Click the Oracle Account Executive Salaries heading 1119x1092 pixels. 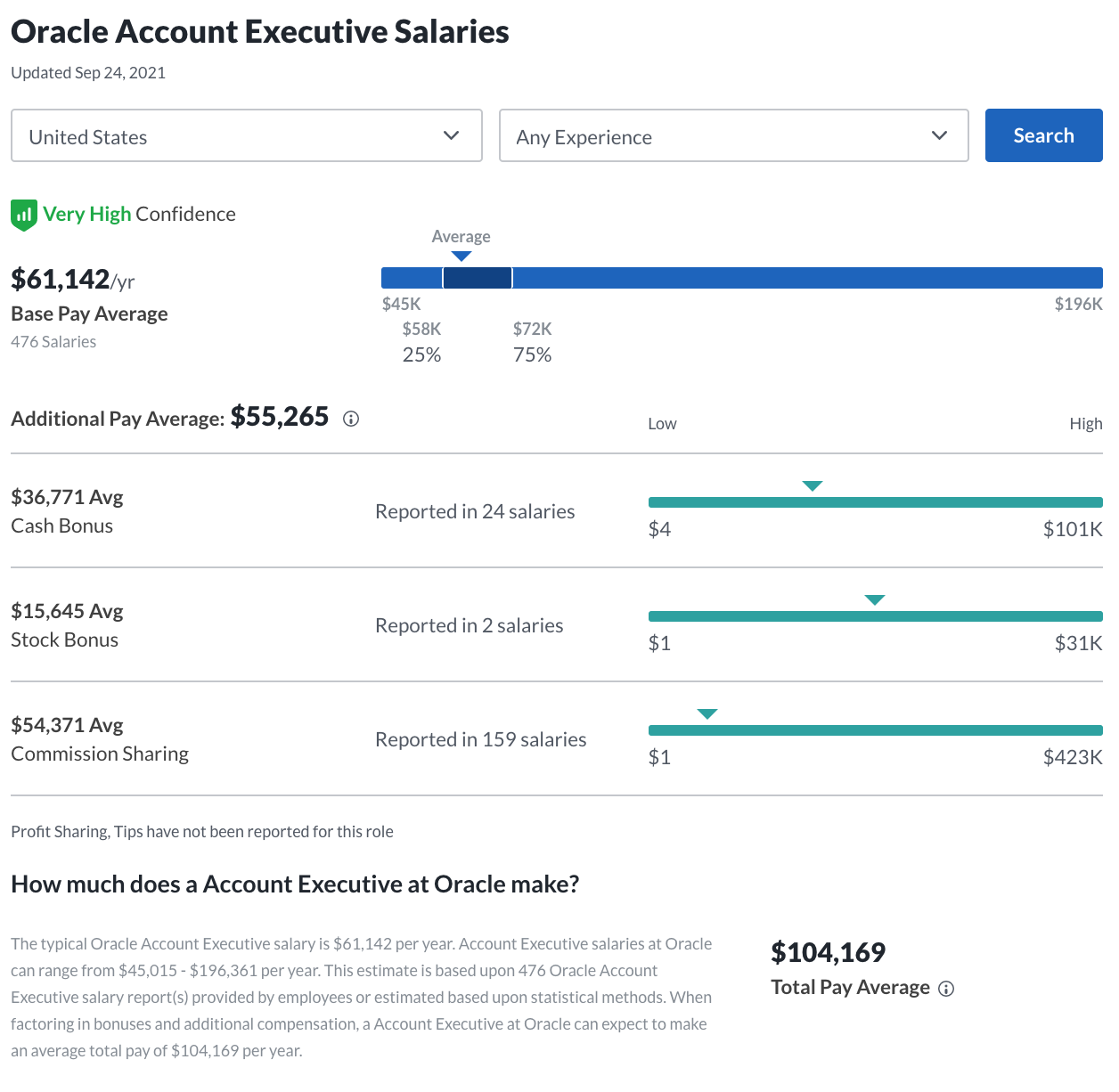click(x=260, y=32)
